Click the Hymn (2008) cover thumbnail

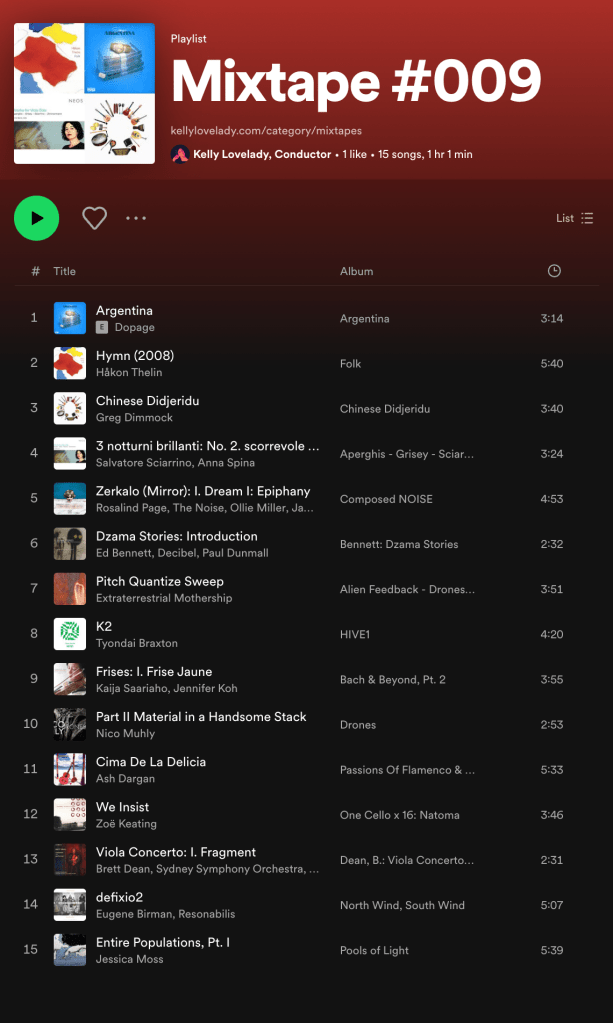point(70,363)
